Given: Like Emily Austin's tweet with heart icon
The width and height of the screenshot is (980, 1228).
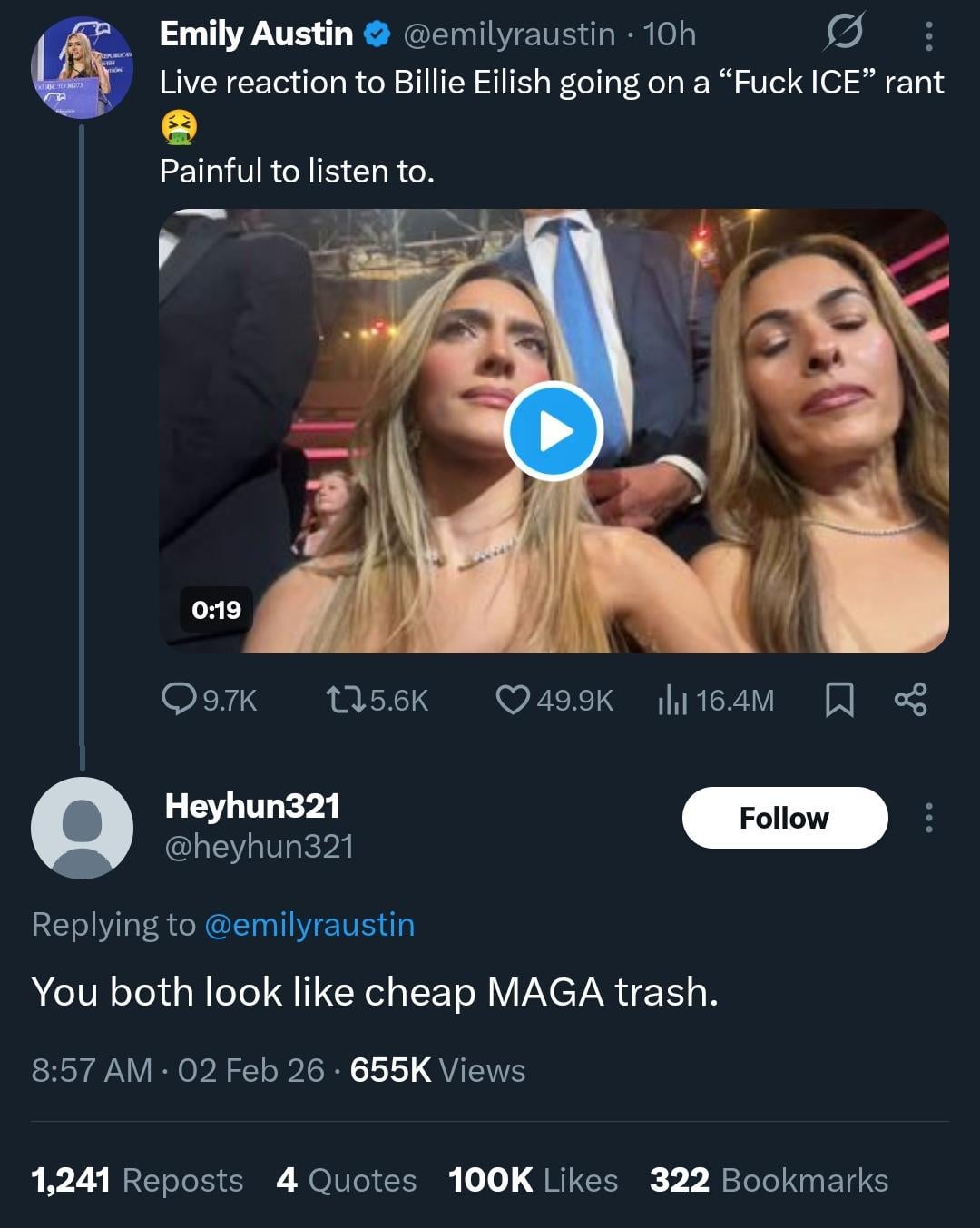Looking at the screenshot, I should [513, 699].
